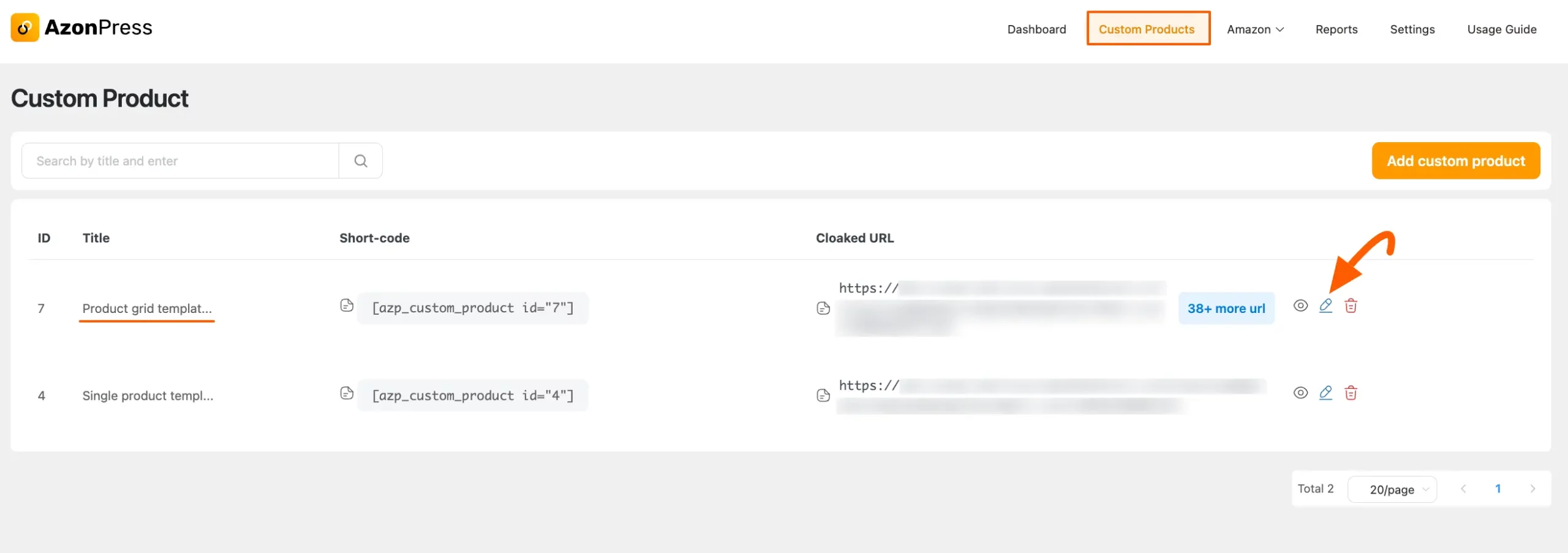Image resolution: width=1568 pixels, height=553 pixels.
Task: Copy the shortcode for product ID 7
Action: [347, 306]
